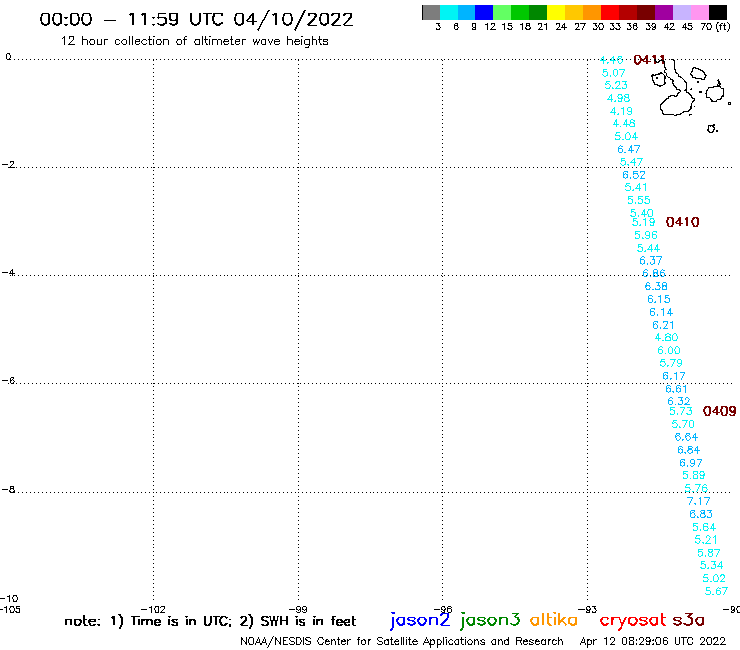Screen dimensions: 740x650
Task: Click the '-99' longitude axis label
Action: tap(298, 609)
